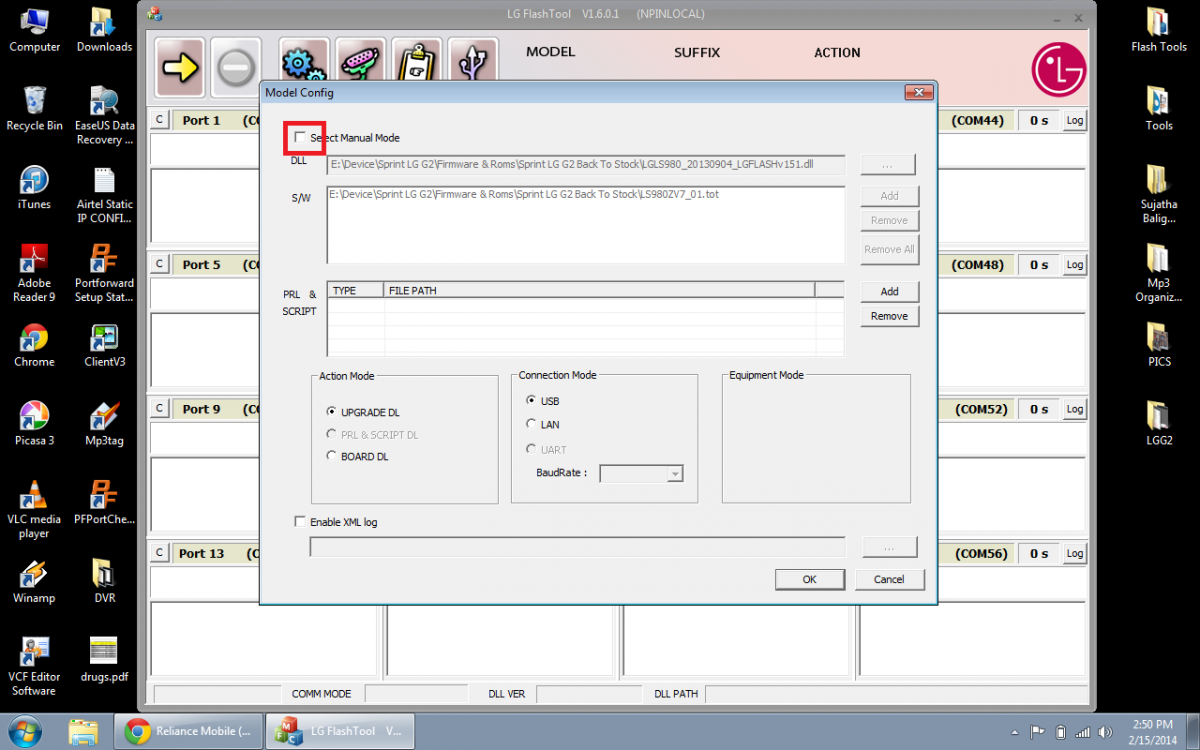The image size is (1200, 750).
Task: Click the volume icon in system tray
Action: (1106, 731)
